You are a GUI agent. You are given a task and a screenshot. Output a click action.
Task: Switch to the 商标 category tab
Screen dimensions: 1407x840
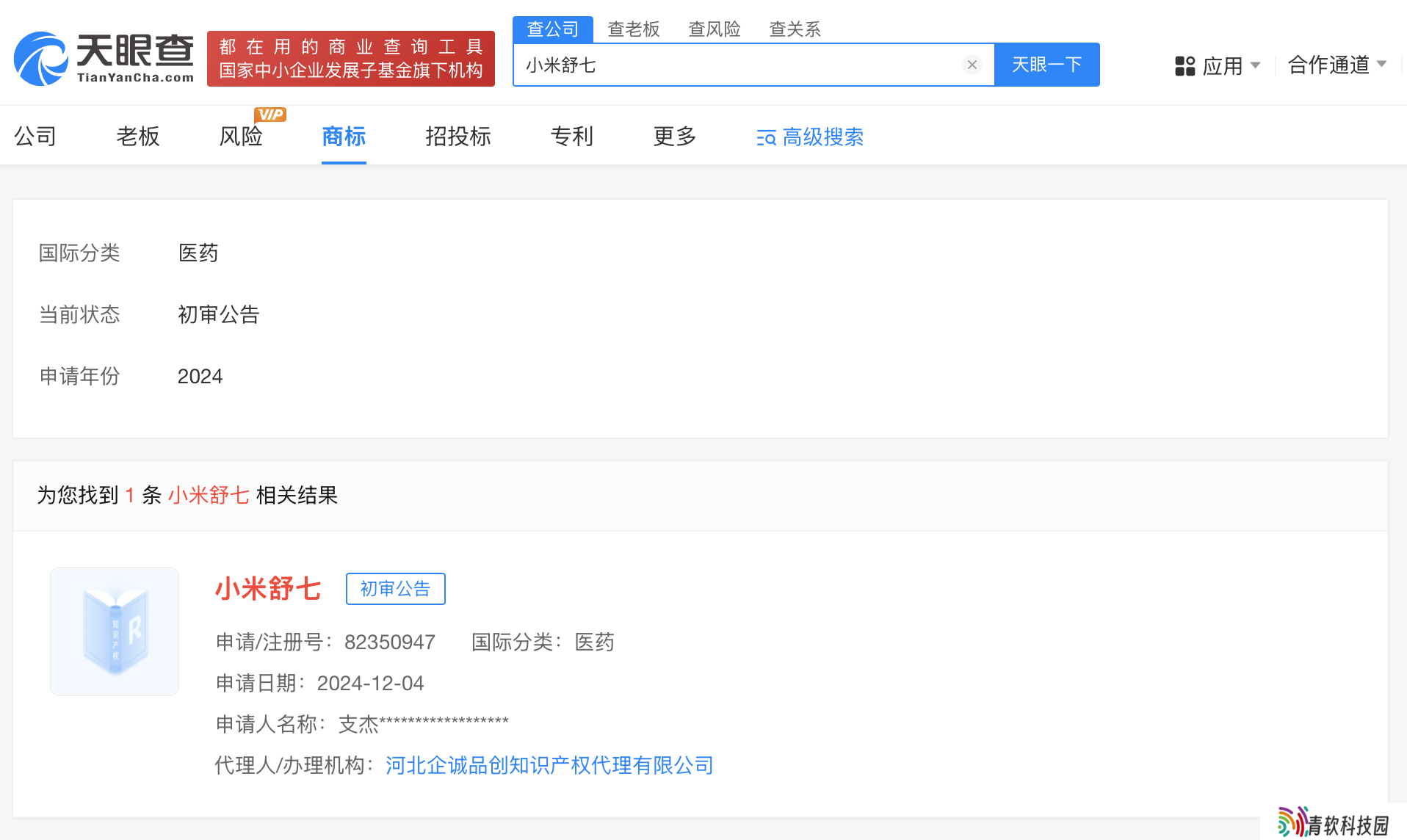344,136
